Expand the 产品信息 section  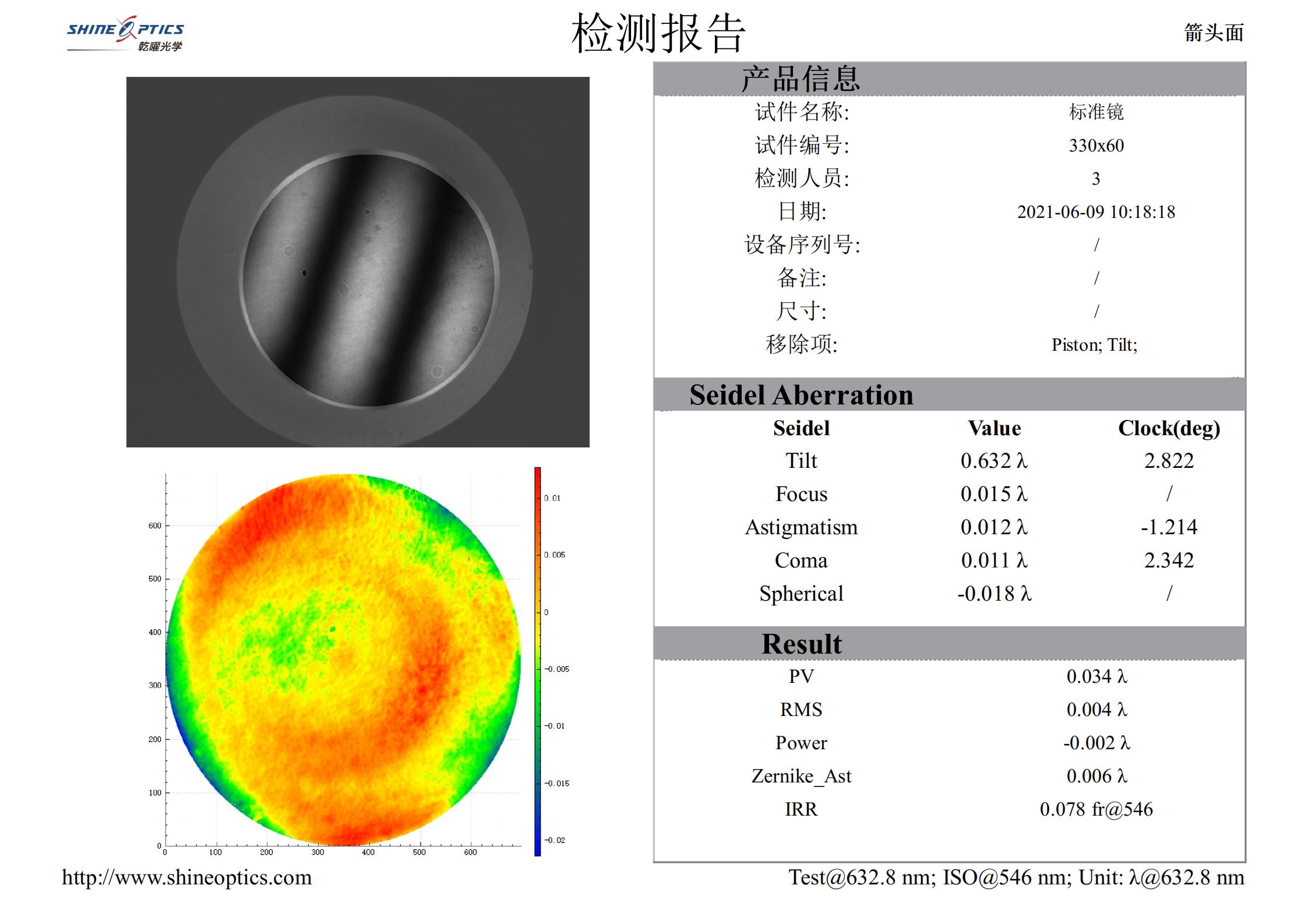pyautogui.click(x=800, y=79)
